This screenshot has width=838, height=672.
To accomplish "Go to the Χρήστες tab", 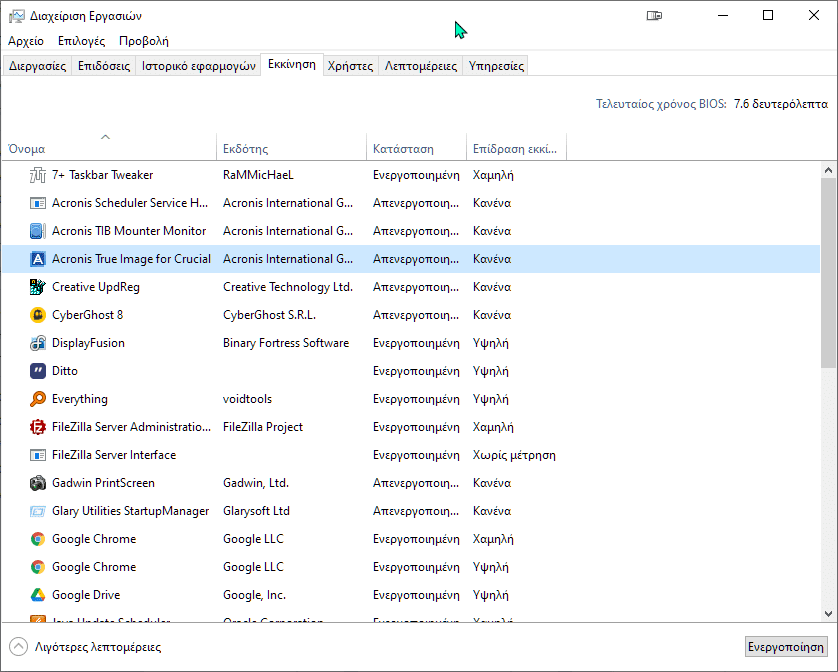I will 351,66.
